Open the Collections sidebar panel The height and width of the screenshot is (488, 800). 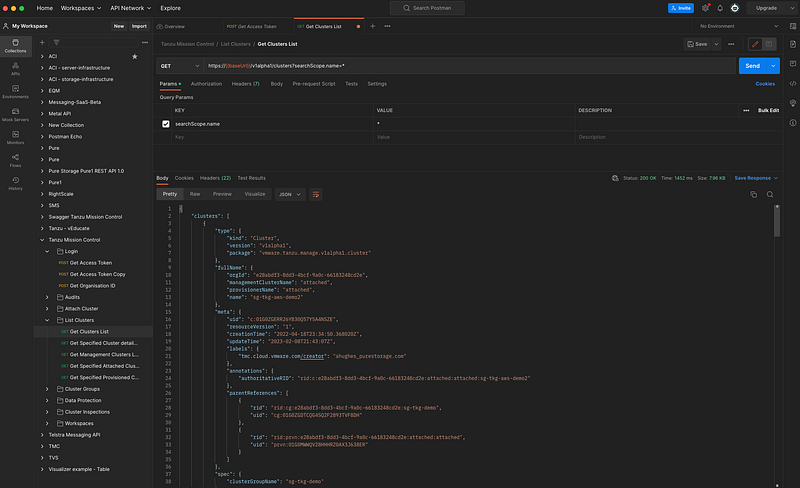[15, 45]
